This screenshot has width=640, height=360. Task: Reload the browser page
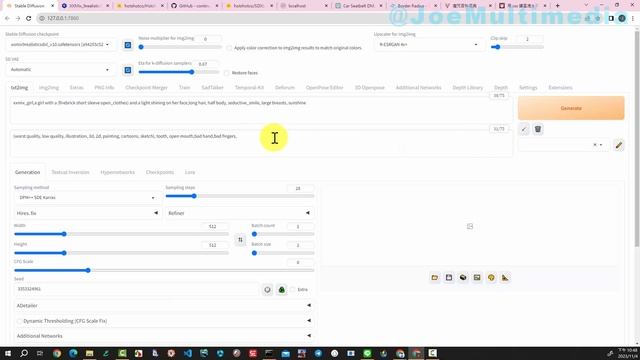(x=29, y=18)
